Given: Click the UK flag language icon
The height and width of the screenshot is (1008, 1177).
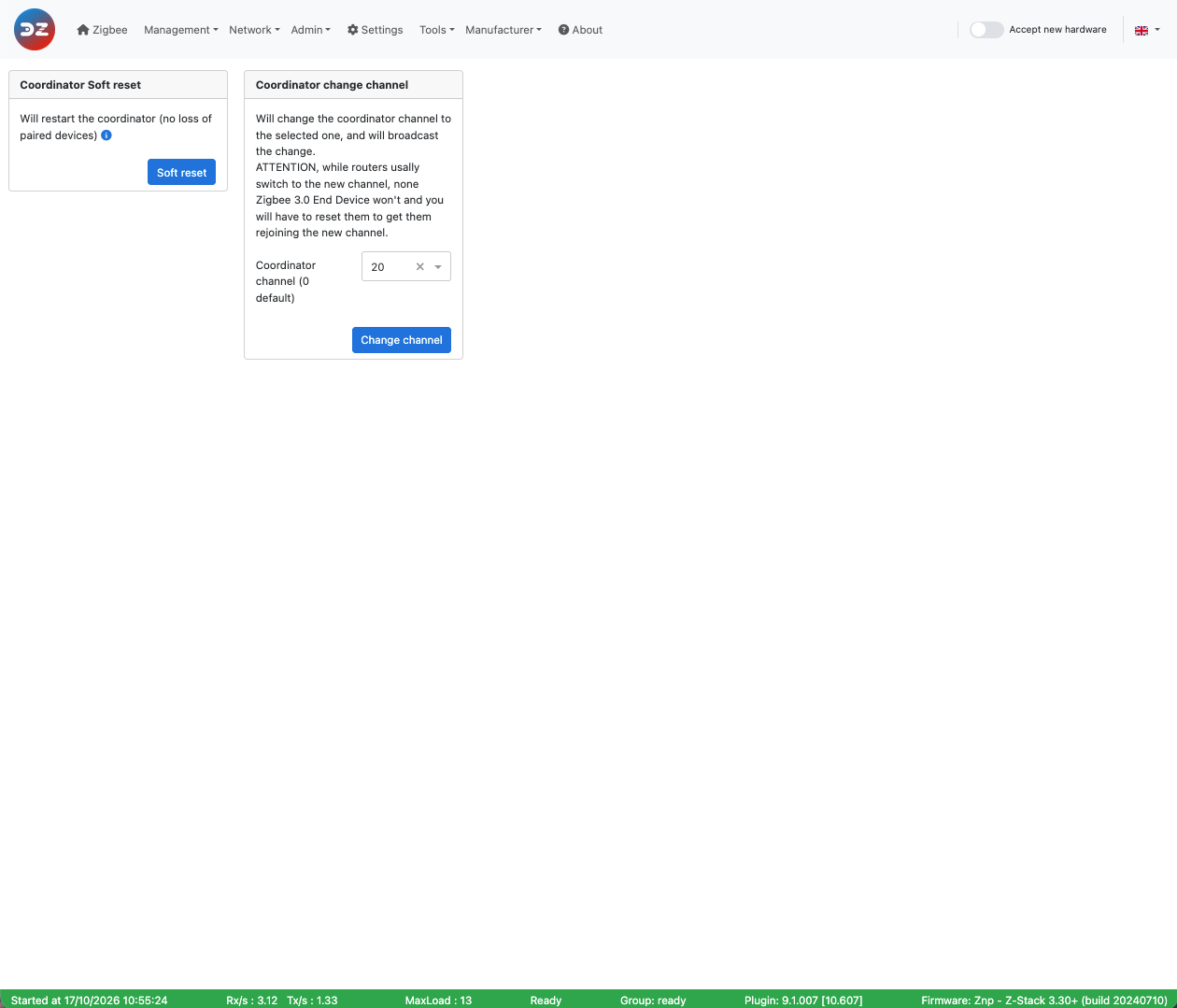Looking at the screenshot, I should [x=1142, y=30].
